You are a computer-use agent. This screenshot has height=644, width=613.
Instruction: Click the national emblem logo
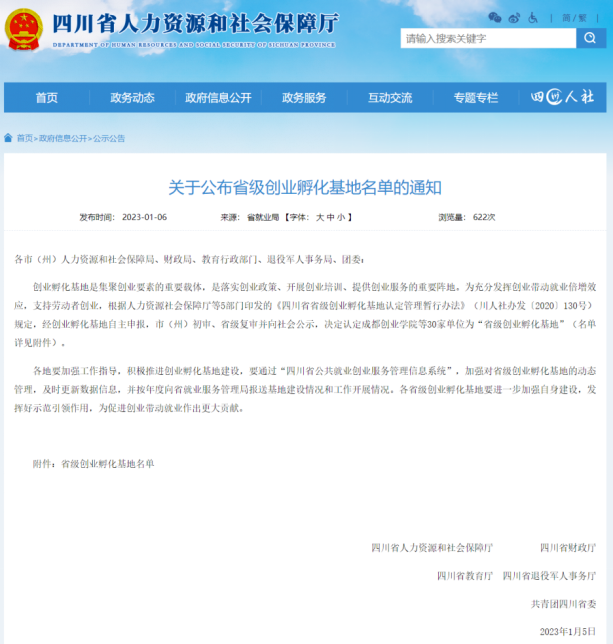pos(23,30)
